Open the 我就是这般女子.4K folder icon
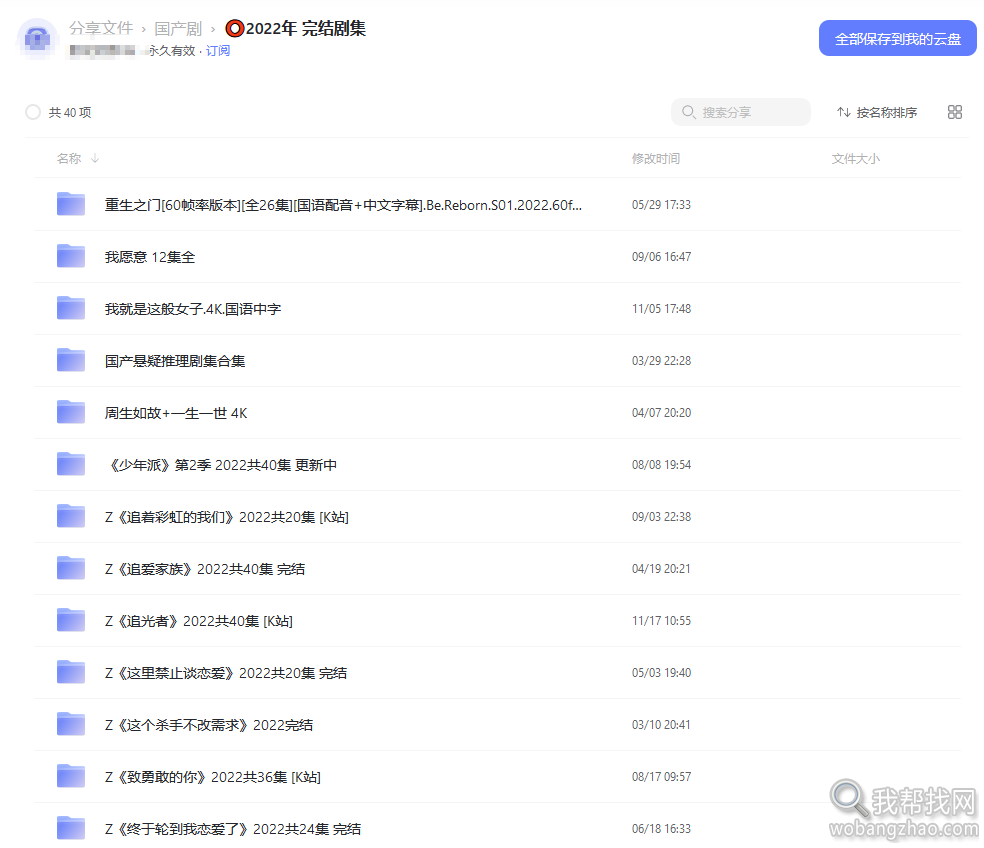 [71, 308]
